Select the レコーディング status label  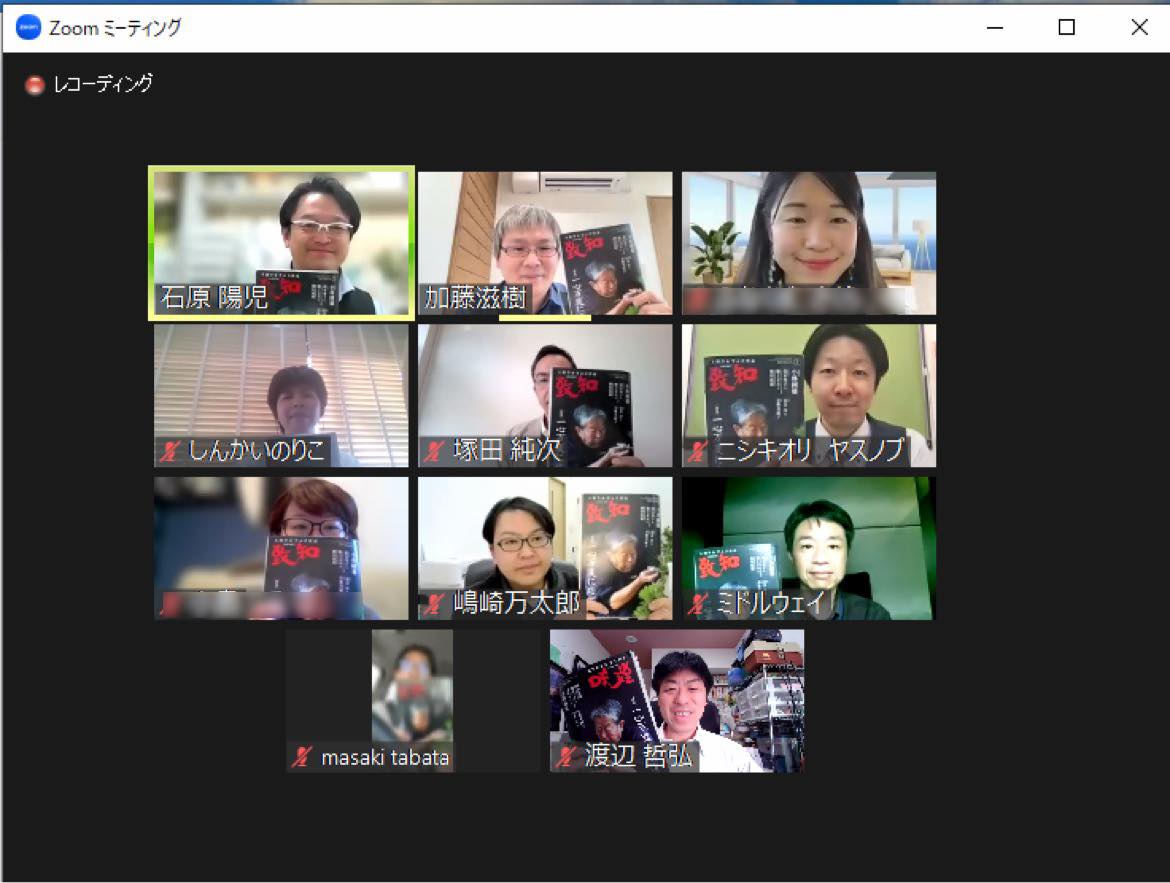(103, 84)
